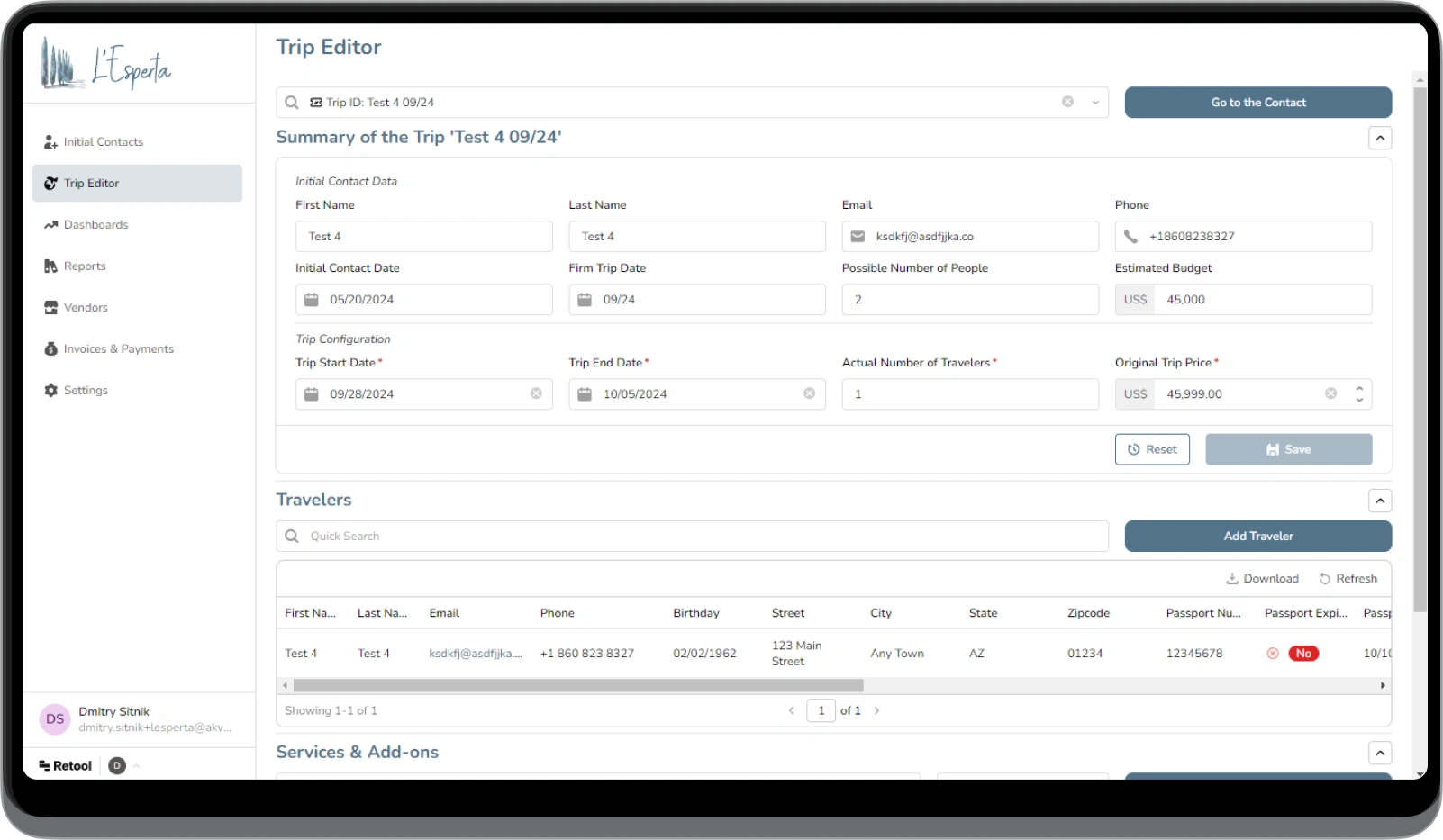Viewport: 1443px width, 840px height.
Task: Collapse the Summary of the Trip section
Action: pos(1380,138)
